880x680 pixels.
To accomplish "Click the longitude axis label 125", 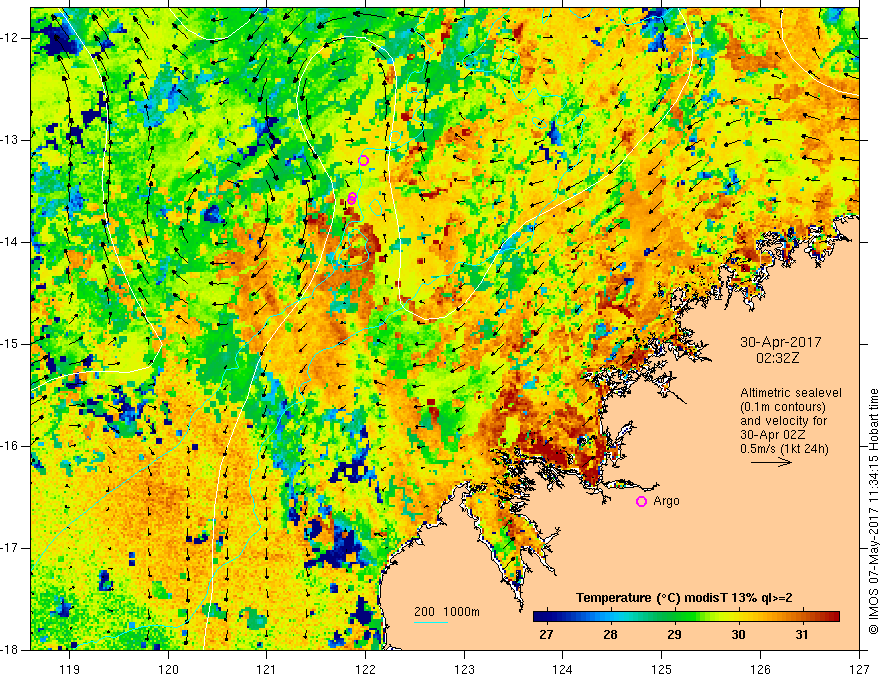I will click(662, 669).
